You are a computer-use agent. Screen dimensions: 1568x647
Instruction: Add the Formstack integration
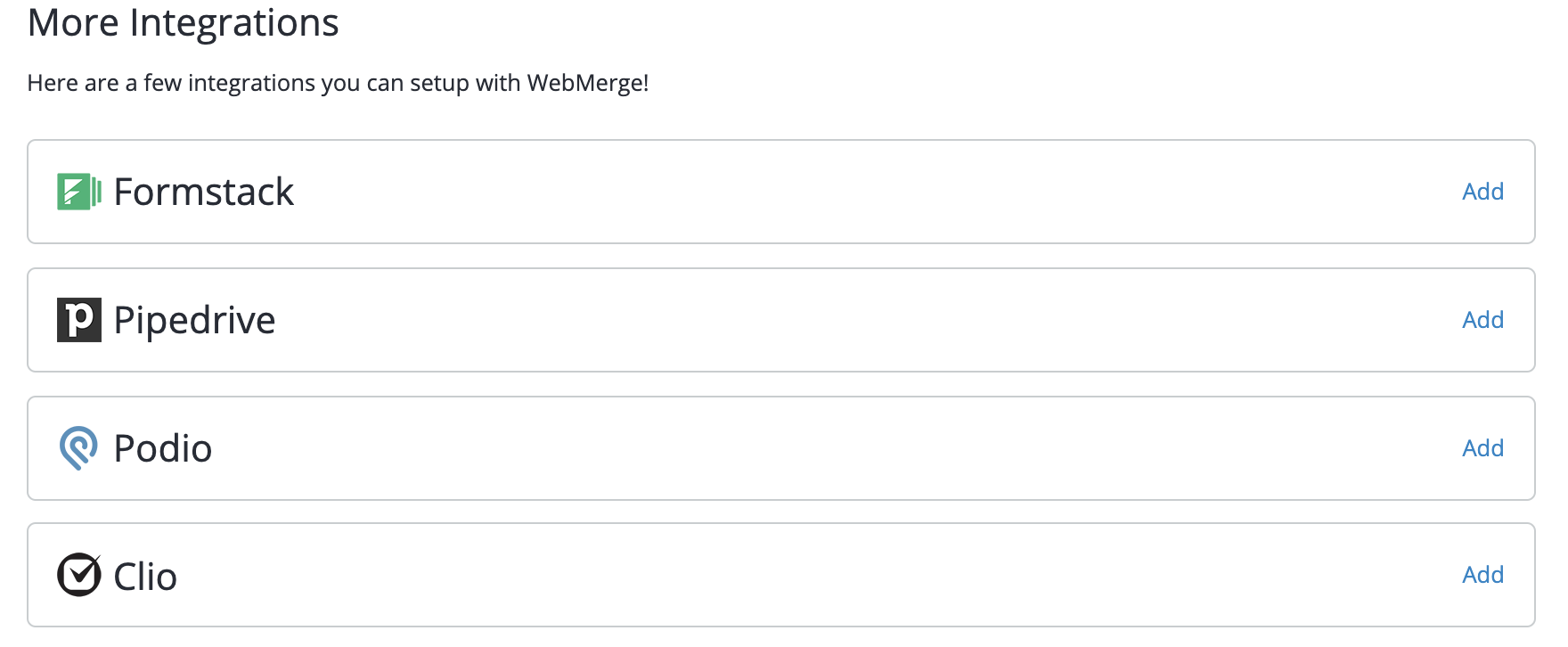pos(1482,191)
